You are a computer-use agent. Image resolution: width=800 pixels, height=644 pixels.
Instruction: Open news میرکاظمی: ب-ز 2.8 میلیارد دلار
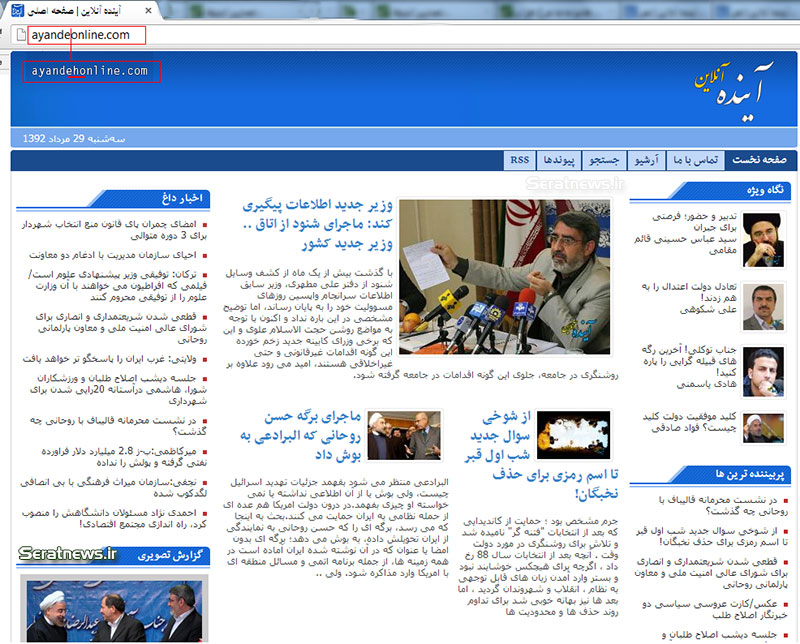125,457
